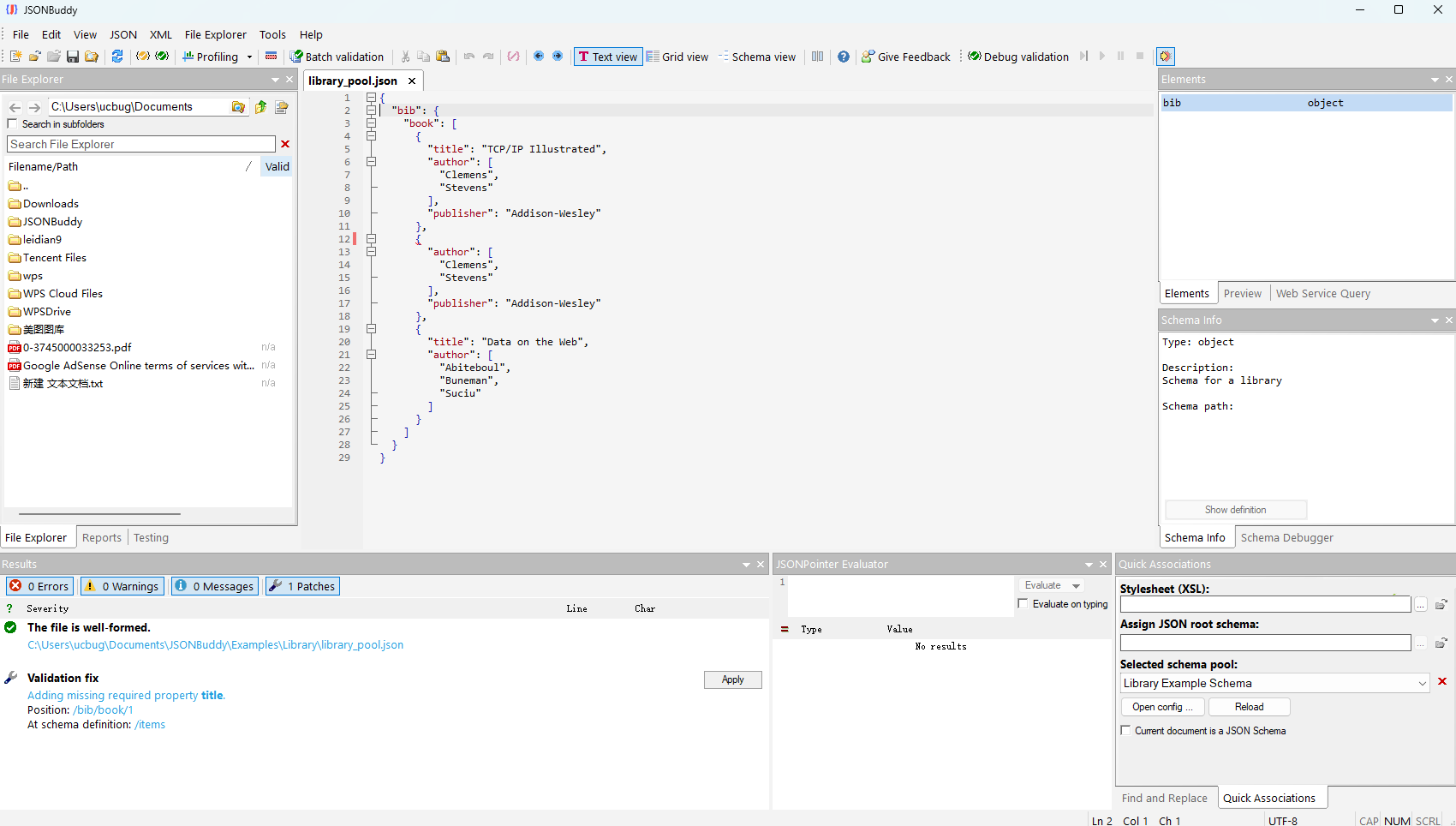Image resolution: width=1456 pixels, height=826 pixels.
Task: Apply the validation fix
Action: (x=733, y=679)
